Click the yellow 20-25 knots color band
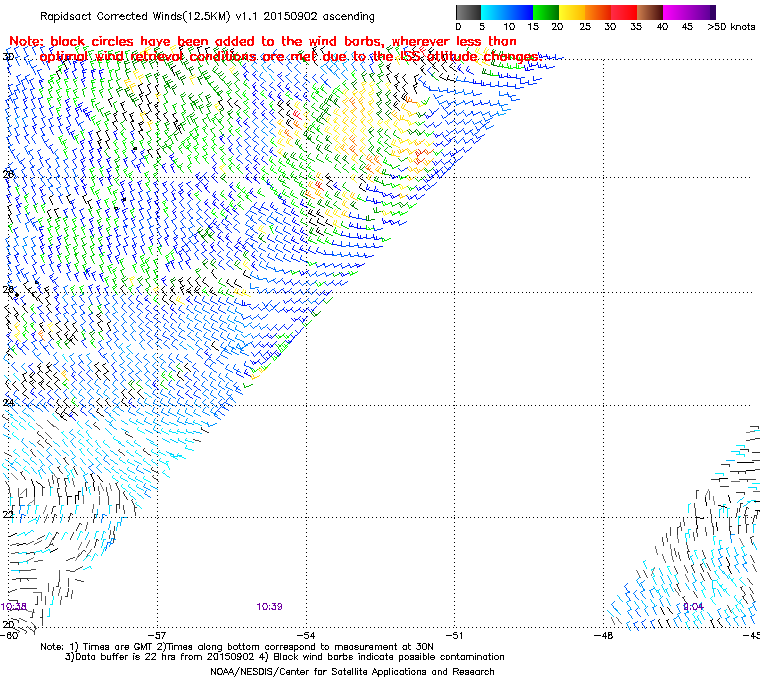This screenshot has height=688, width=760. (572, 12)
